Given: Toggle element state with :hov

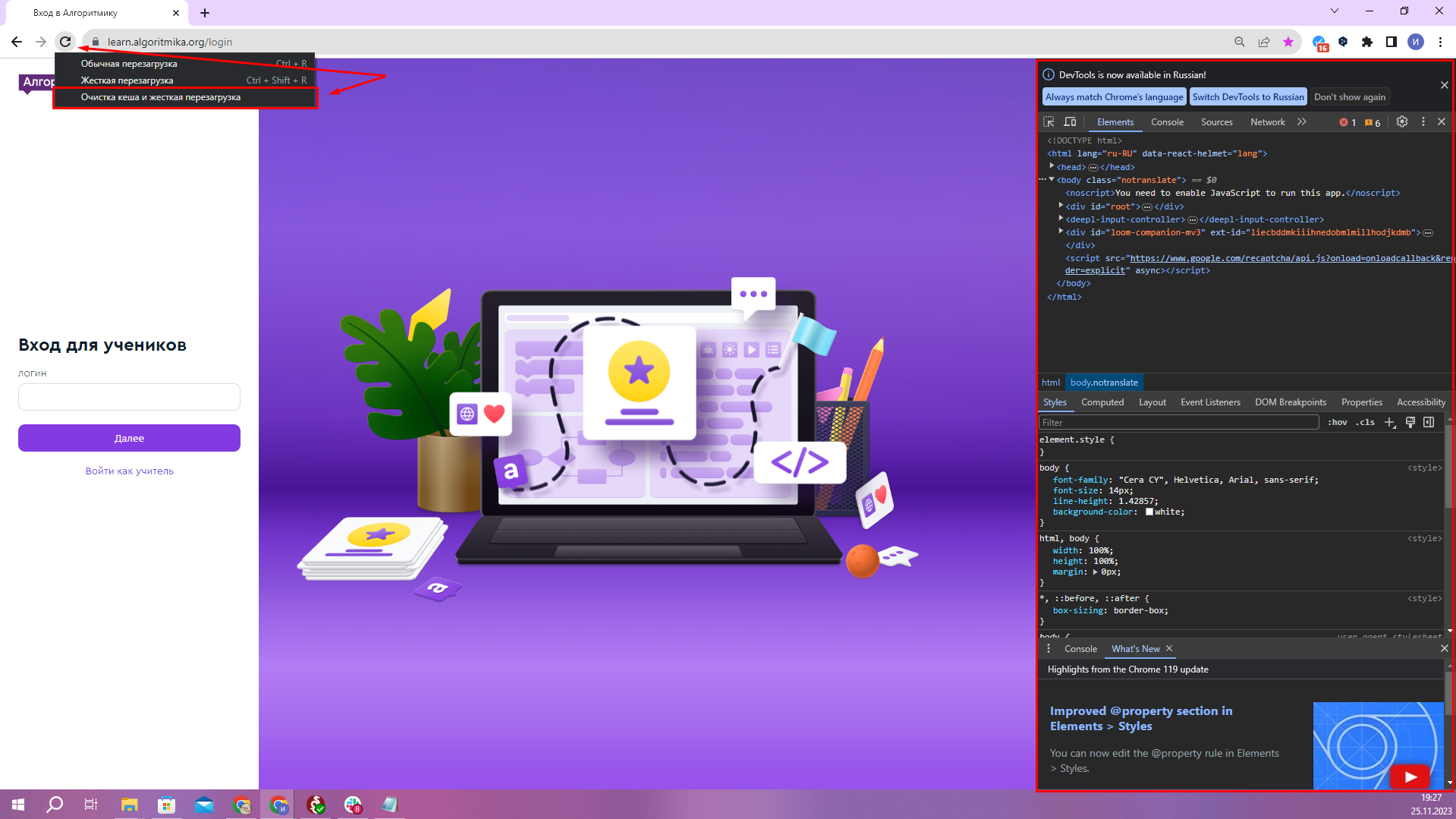Looking at the screenshot, I should [x=1338, y=422].
